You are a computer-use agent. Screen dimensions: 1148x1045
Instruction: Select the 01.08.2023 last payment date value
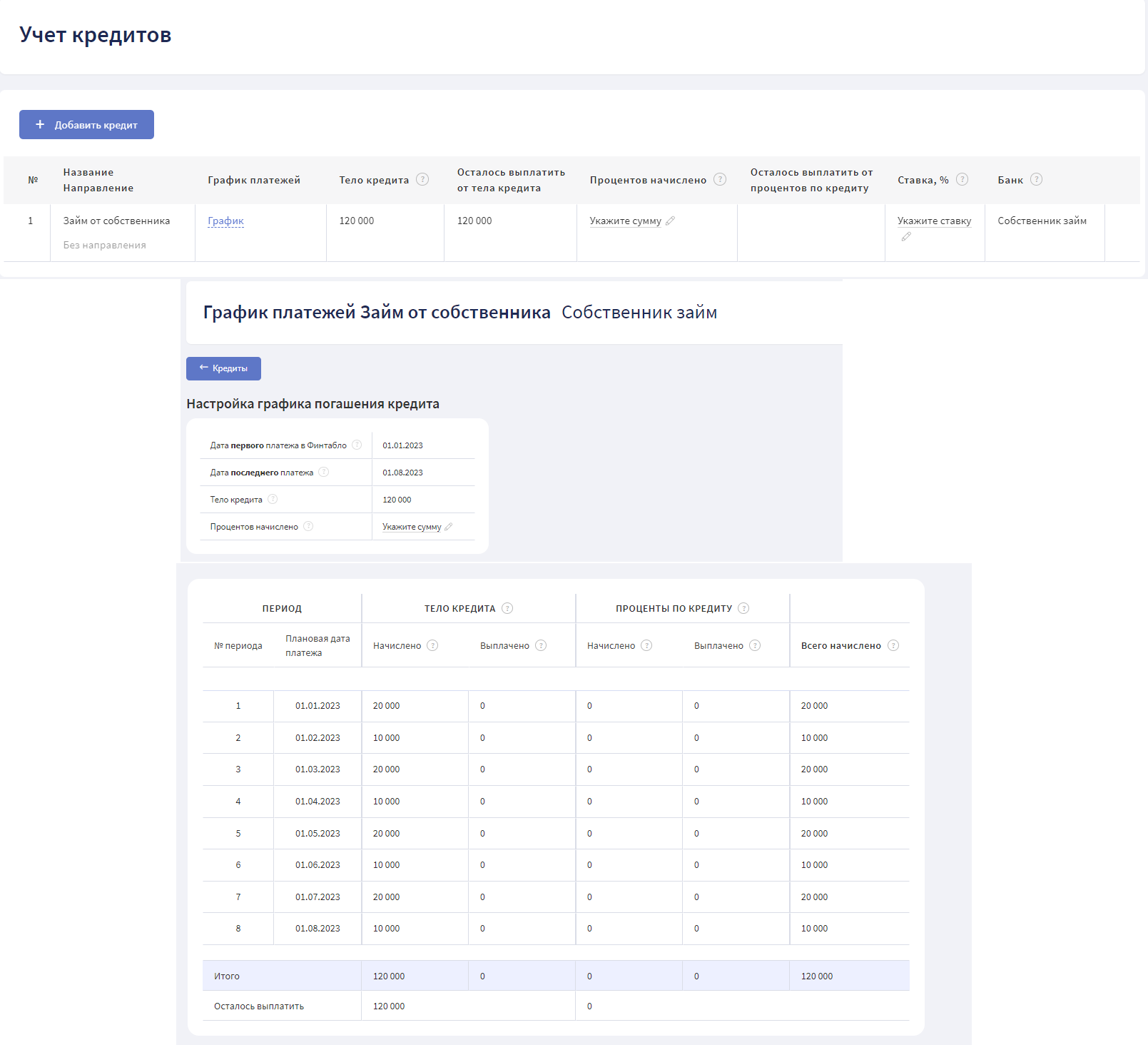(402, 473)
